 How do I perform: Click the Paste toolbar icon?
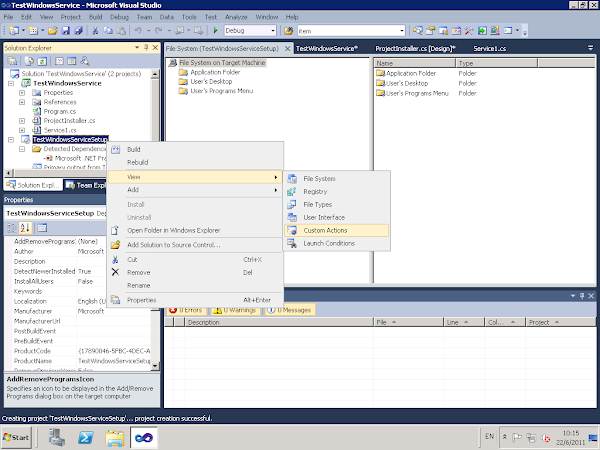121,31
